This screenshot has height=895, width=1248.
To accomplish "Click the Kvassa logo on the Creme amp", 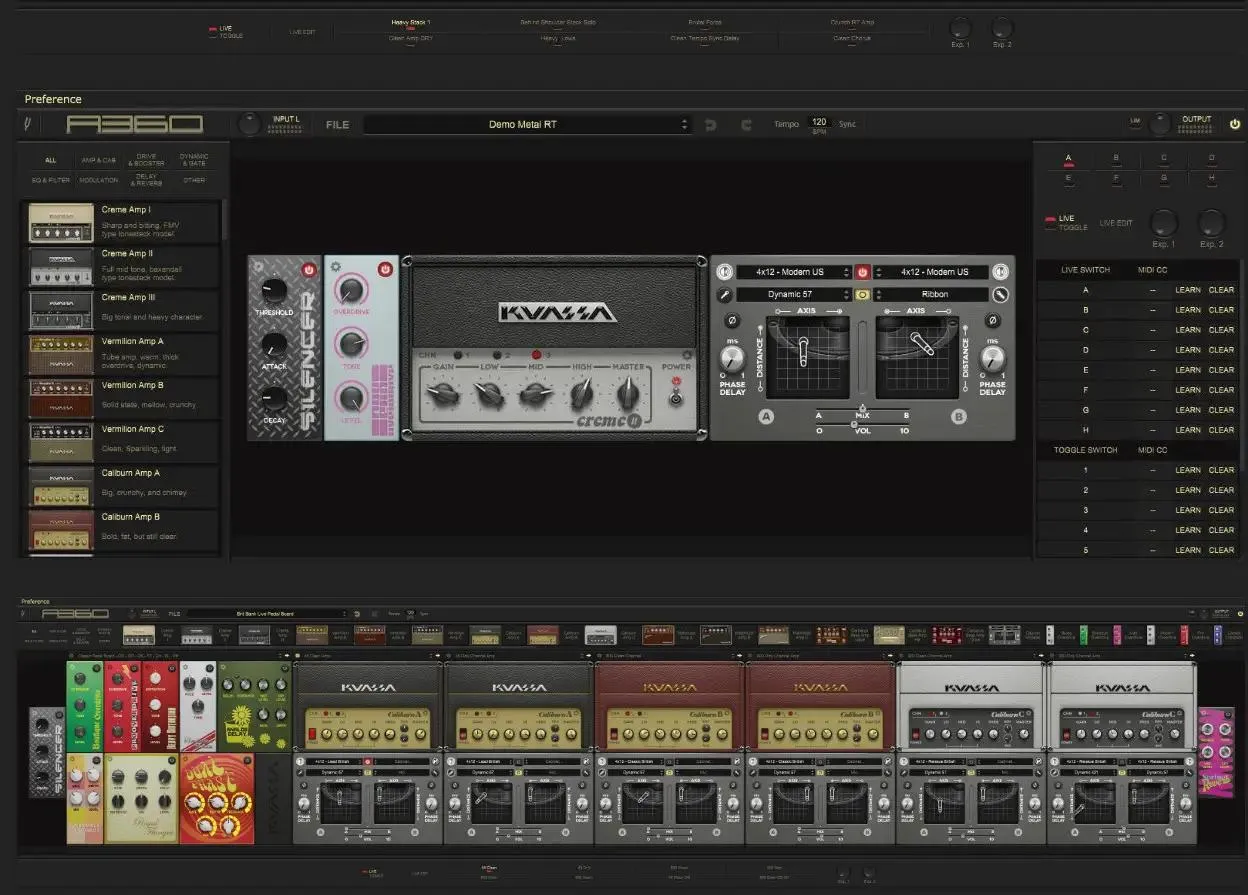I will tap(557, 312).
